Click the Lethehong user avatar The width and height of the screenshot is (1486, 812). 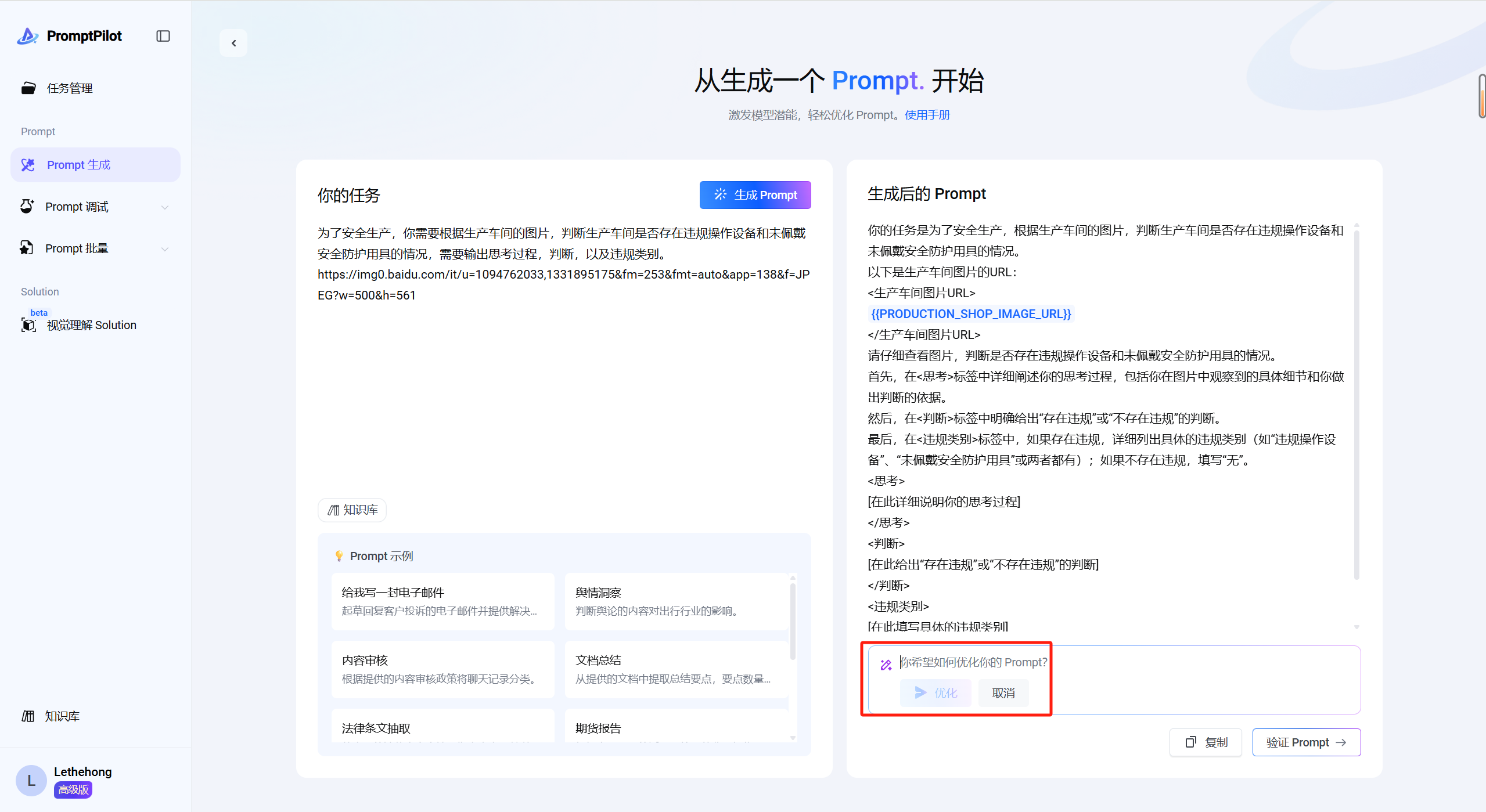[31, 780]
